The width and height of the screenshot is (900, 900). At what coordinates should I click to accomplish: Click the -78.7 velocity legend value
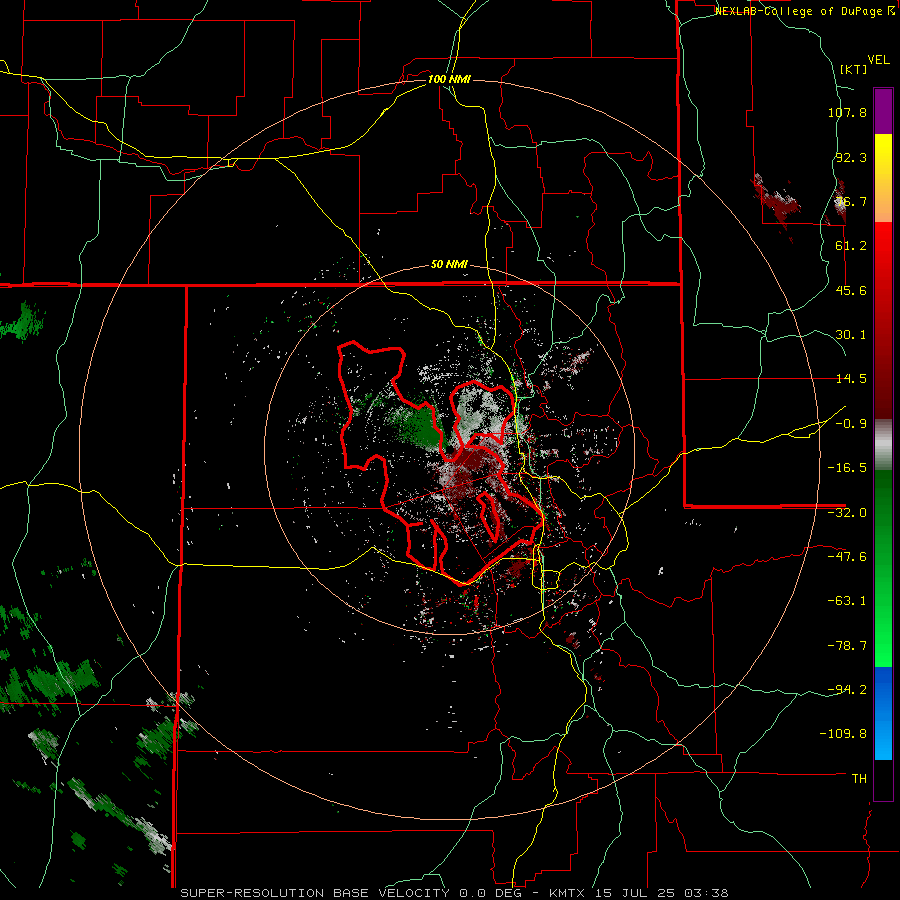pyautogui.click(x=847, y=646)
